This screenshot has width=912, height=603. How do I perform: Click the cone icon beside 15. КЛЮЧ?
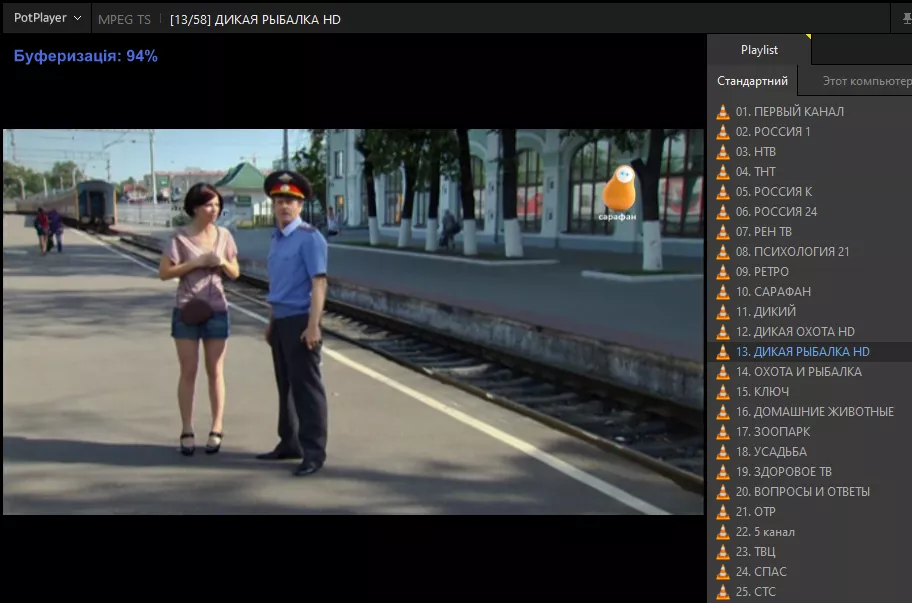[723, 392]
